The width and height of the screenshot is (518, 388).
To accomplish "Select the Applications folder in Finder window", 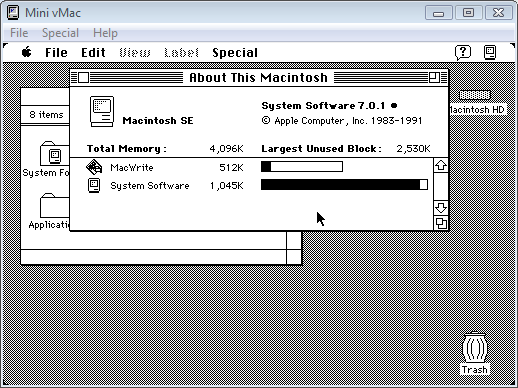I will click(x=55, y=205).
